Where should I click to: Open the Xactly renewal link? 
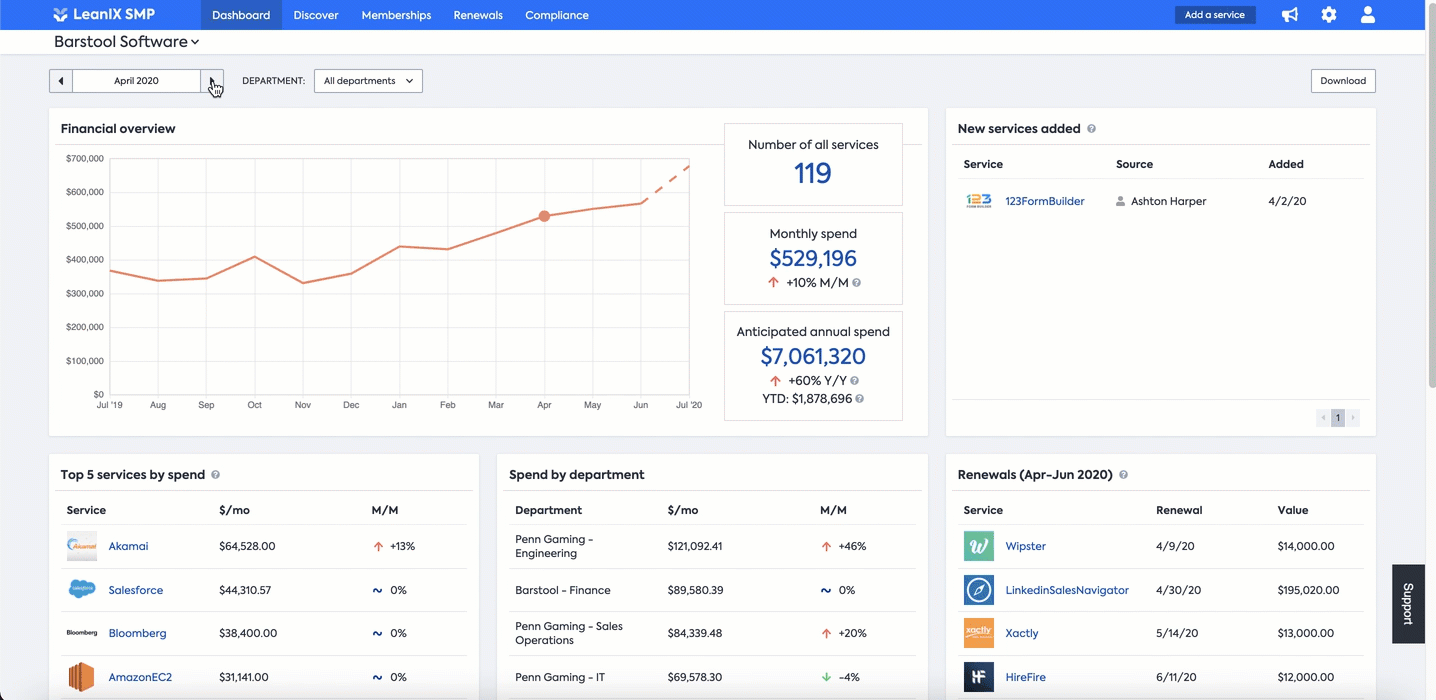(x=1022, y=633)
